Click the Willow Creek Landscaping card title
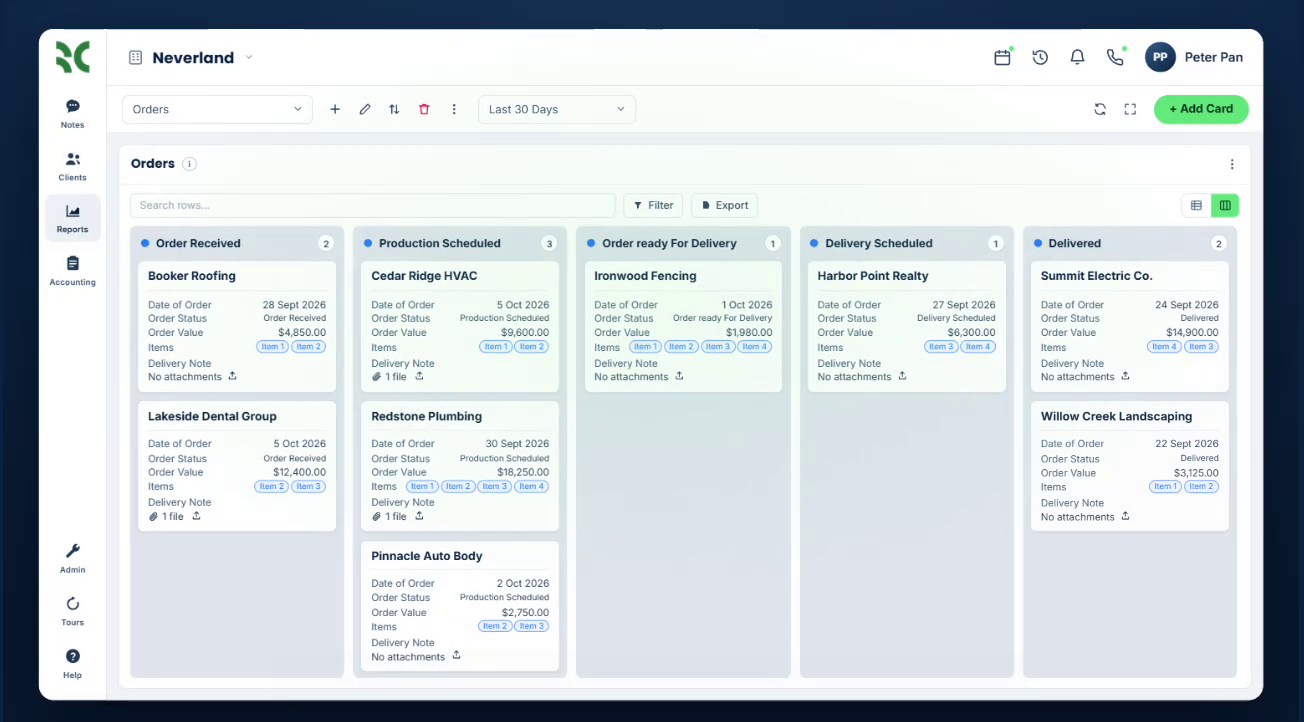 click(1116, 416)
